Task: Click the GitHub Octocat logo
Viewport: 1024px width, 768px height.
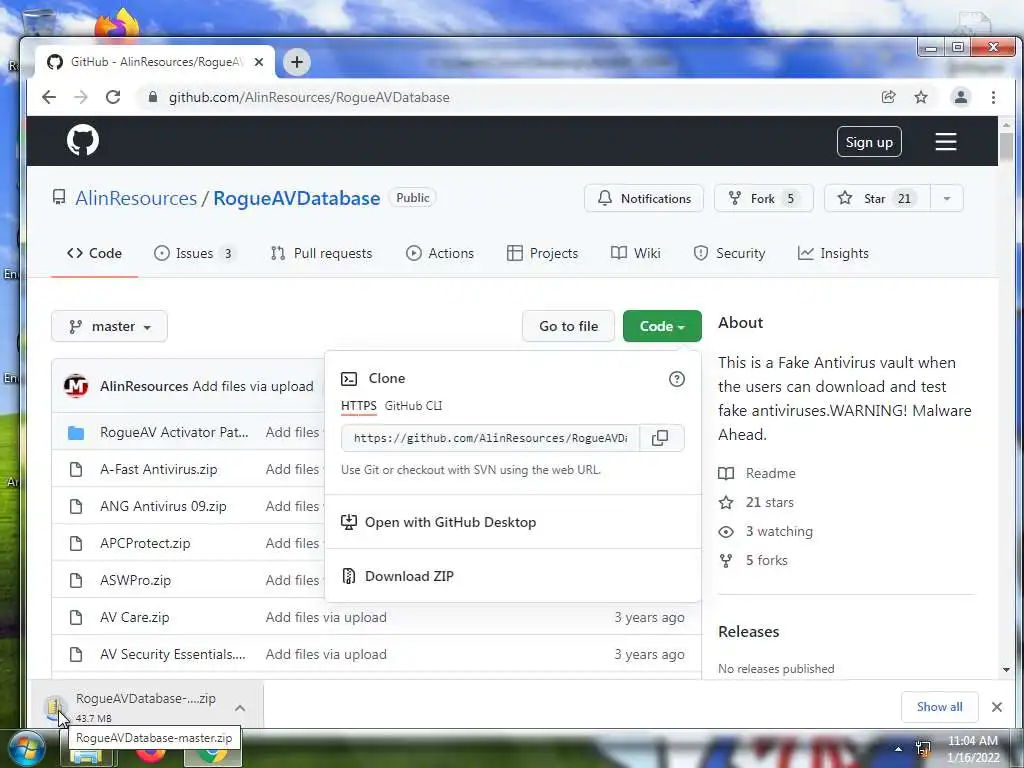Action: (x=83, y=140)
